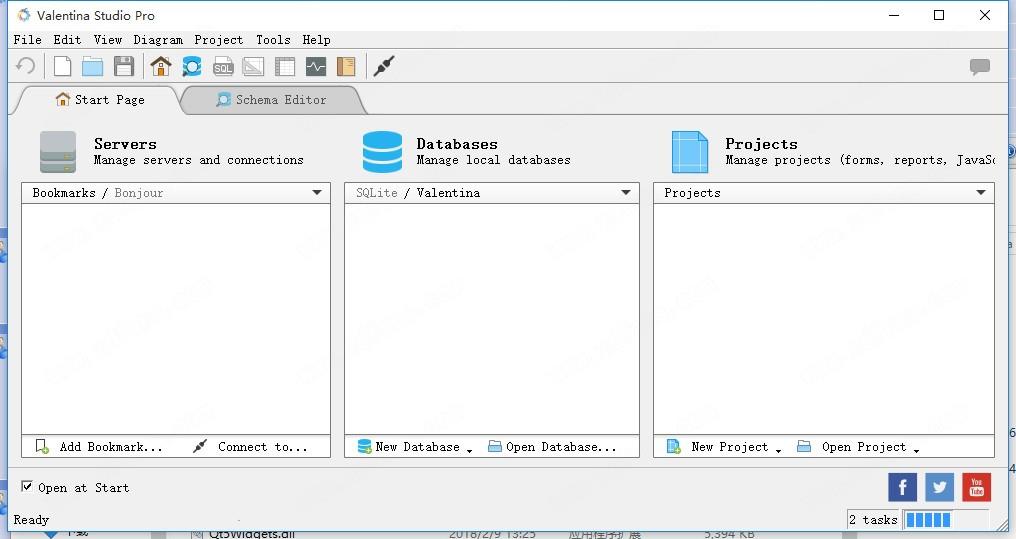Click inside the Projects list area

coord(824,319)
